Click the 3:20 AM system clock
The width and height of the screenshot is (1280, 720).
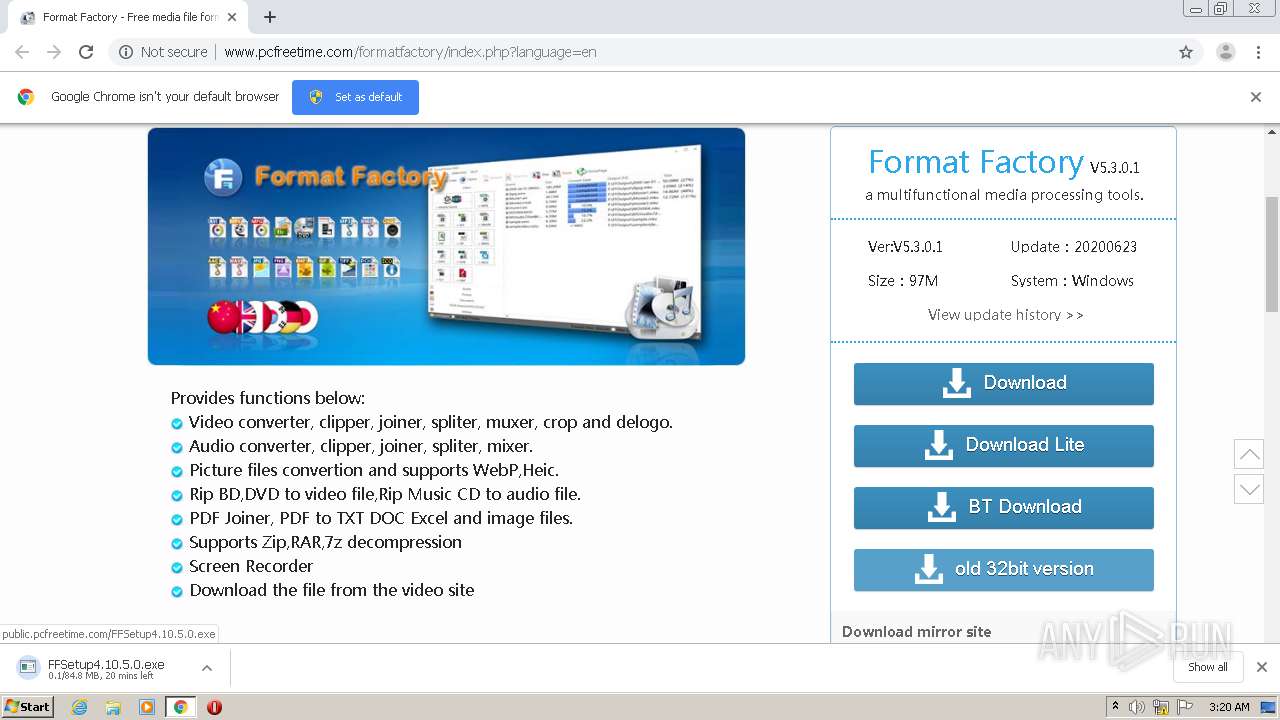pyautogui.click(x=1229, y=707)
